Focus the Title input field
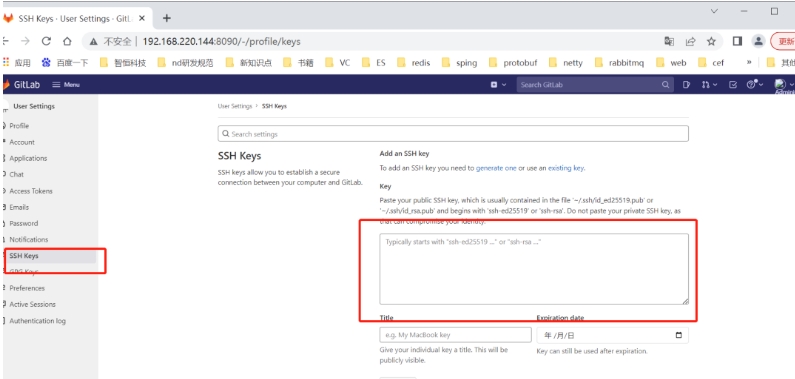This screenshot has height=379, width=795. click(x=455, y=335)
